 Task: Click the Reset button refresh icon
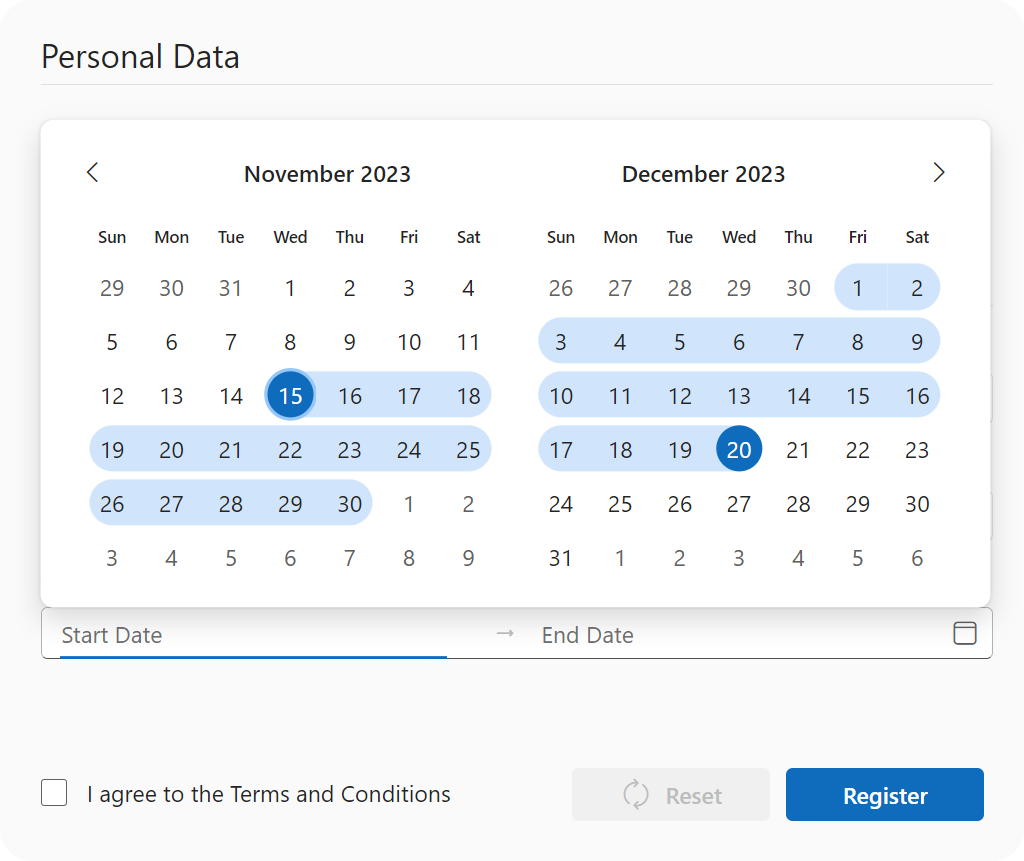pyautogui.click(x=636, y=795)
